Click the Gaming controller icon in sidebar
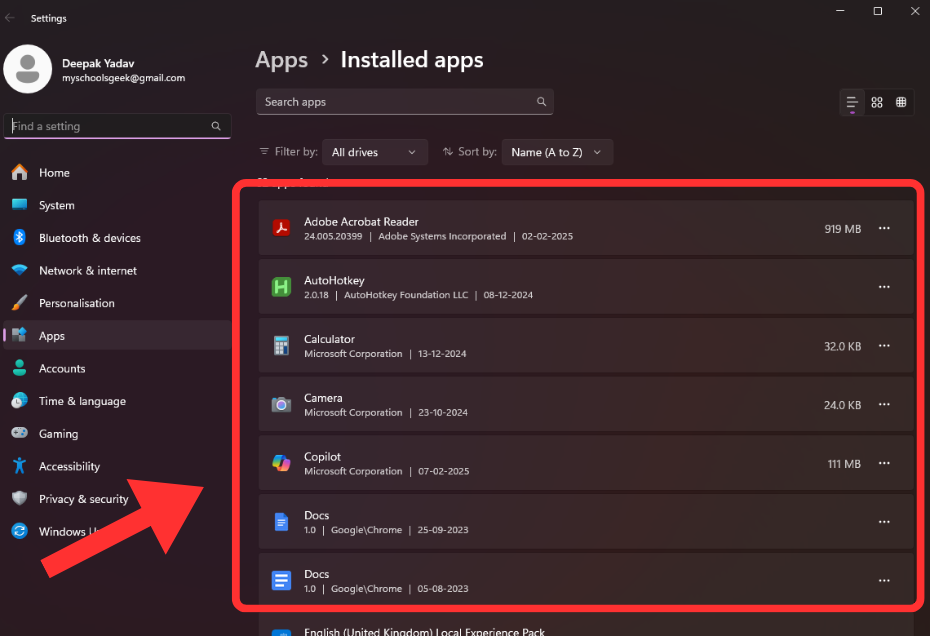Image resolution: width=930 pixels, height=636 pixels. point(20,433)
